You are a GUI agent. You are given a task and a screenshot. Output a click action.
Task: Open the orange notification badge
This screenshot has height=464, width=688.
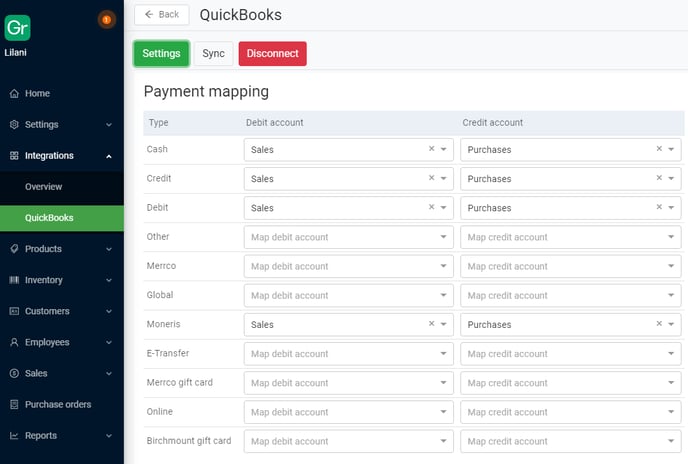[x=106, y=19]
